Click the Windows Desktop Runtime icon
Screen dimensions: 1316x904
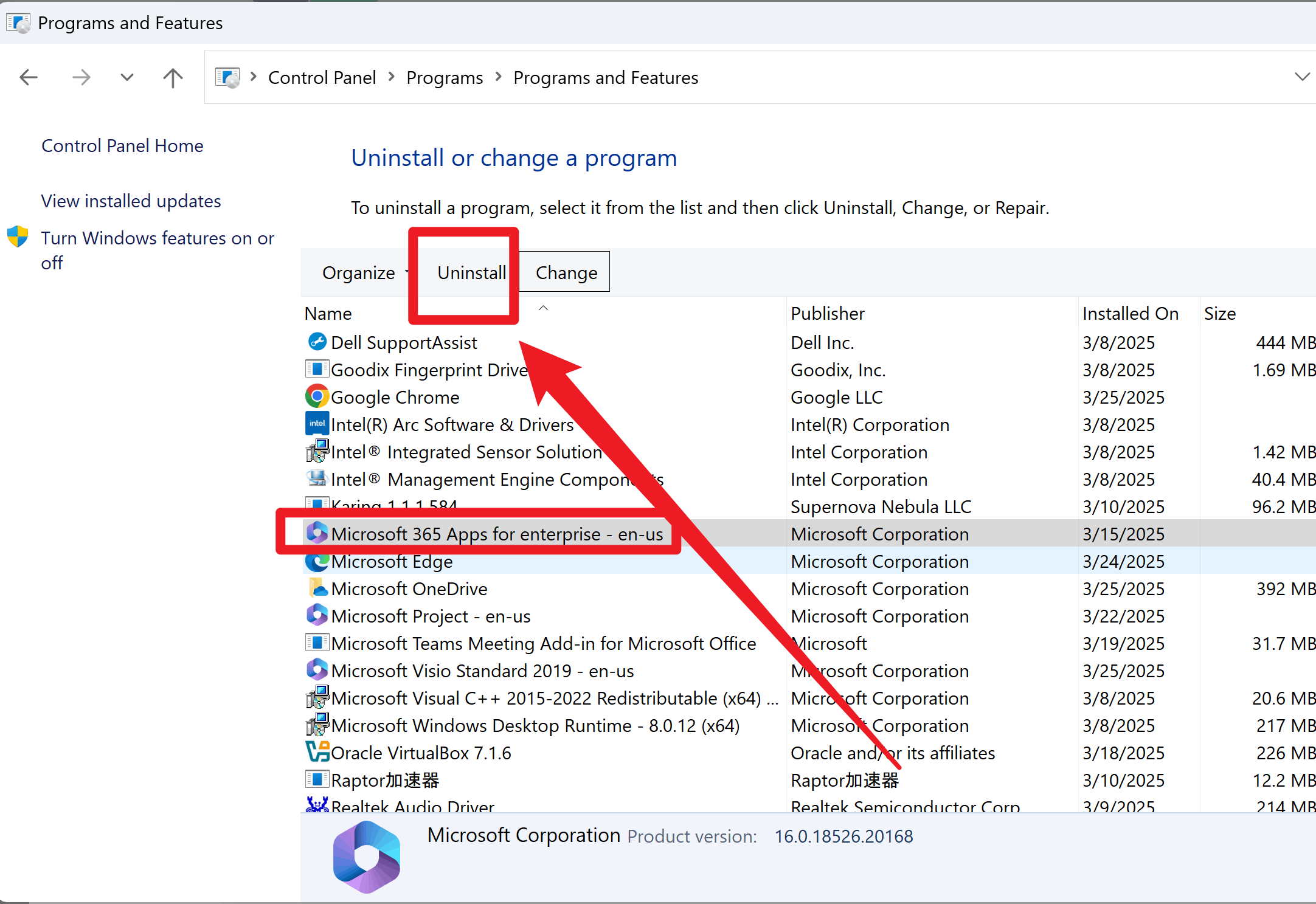(317, 725)
